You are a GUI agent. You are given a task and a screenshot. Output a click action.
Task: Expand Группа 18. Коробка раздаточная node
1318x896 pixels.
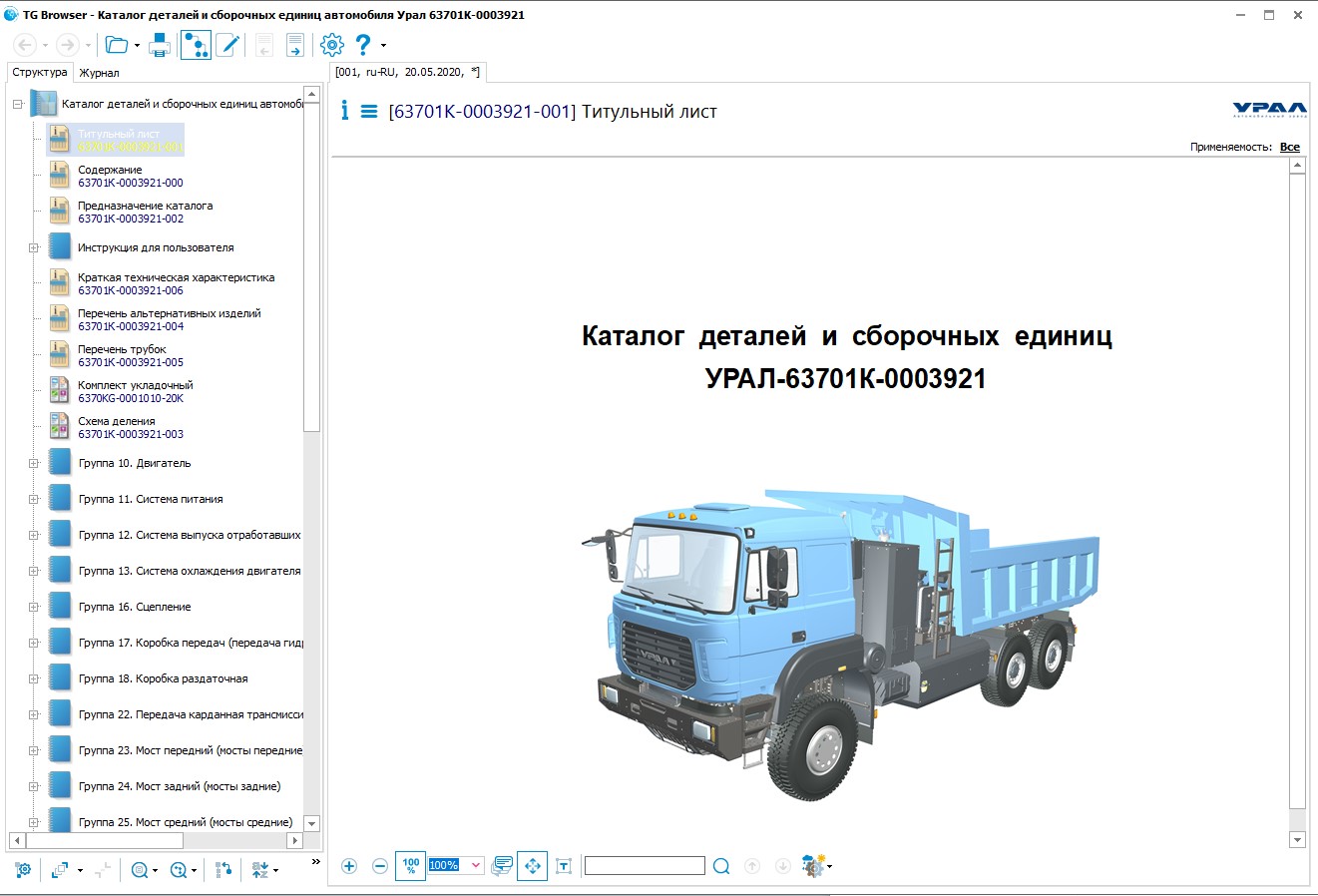(33, 678)
